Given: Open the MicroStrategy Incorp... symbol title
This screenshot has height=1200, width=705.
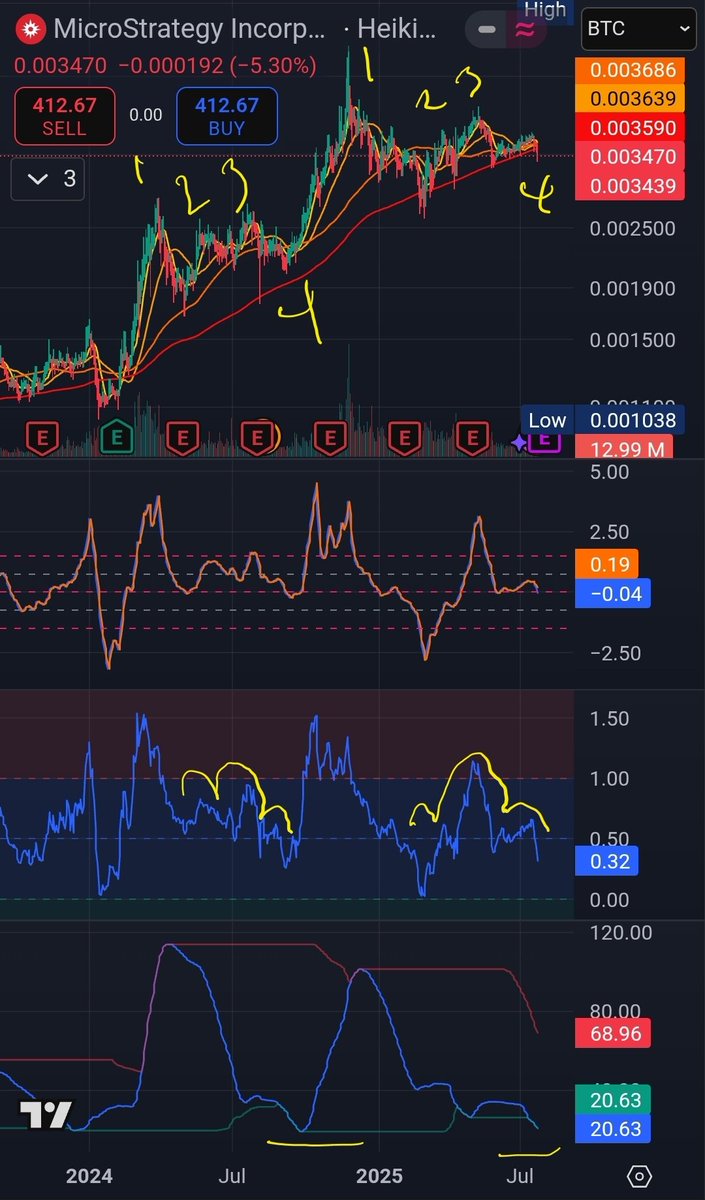Looking at the screenshot, I should [189, 29].
